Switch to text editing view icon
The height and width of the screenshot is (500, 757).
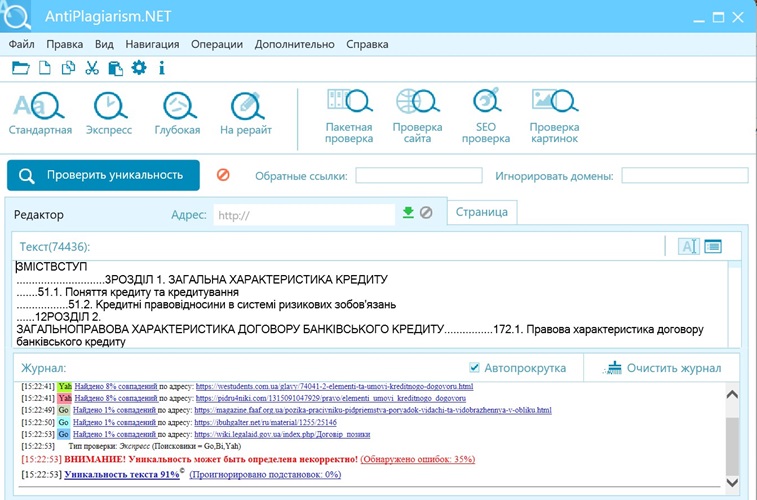click(x=689, y=246)
